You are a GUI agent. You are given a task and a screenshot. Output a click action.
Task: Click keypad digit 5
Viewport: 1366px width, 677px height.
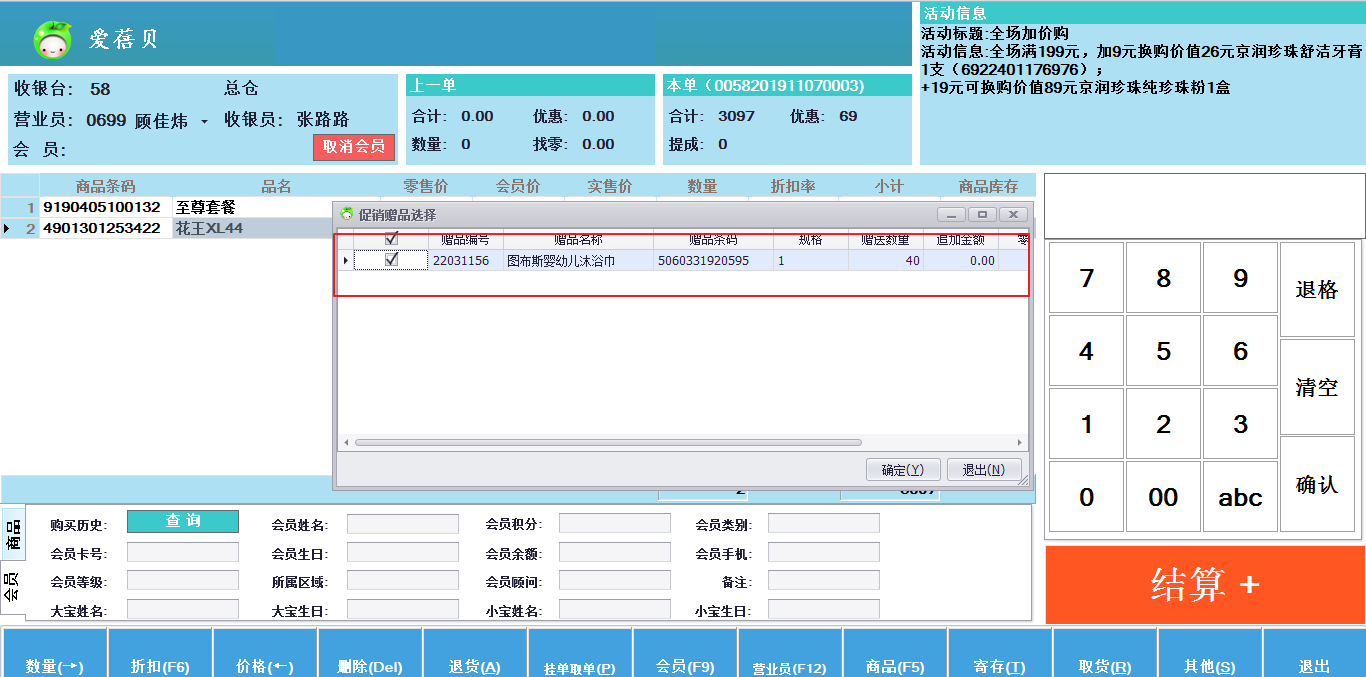pos(1163,351)
